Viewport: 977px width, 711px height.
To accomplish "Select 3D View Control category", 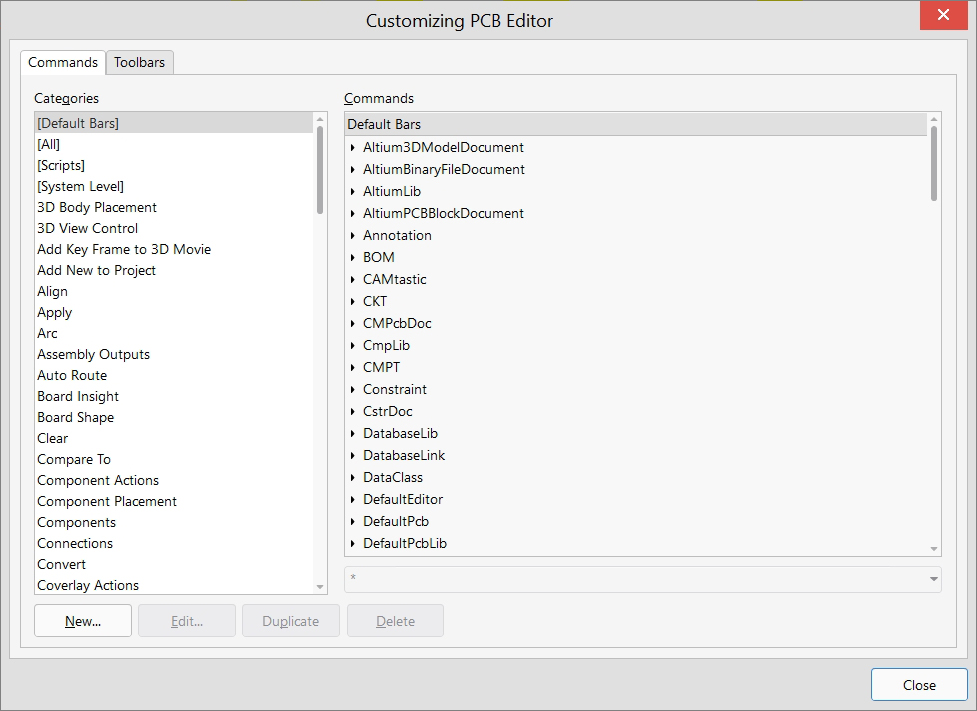I will [x=174, y=229].
